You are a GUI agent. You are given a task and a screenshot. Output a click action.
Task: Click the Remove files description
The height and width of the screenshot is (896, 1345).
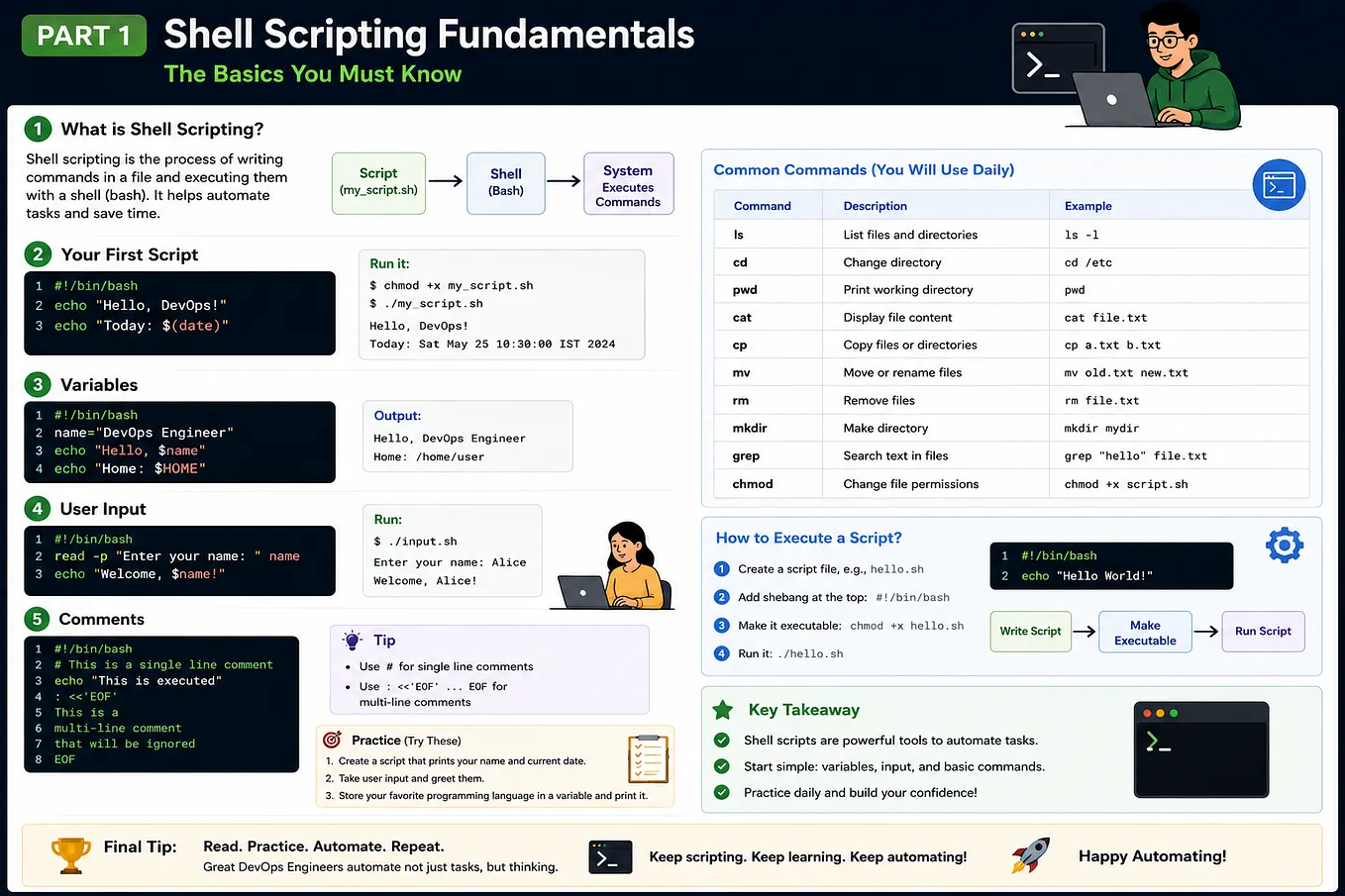click(879, 400)
